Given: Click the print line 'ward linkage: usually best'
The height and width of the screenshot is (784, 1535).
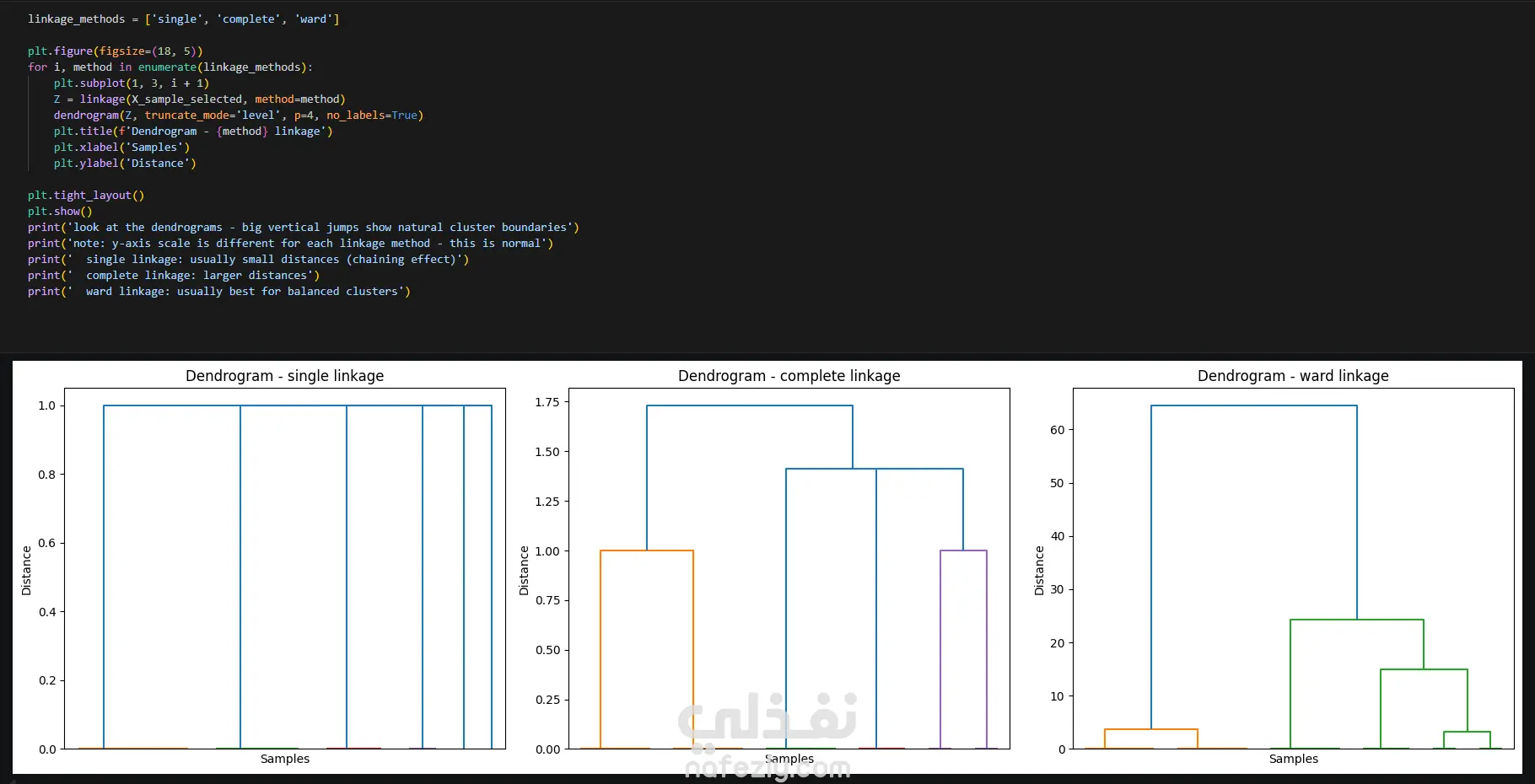Looking at the screenshot, I should (x=218, y=291).
